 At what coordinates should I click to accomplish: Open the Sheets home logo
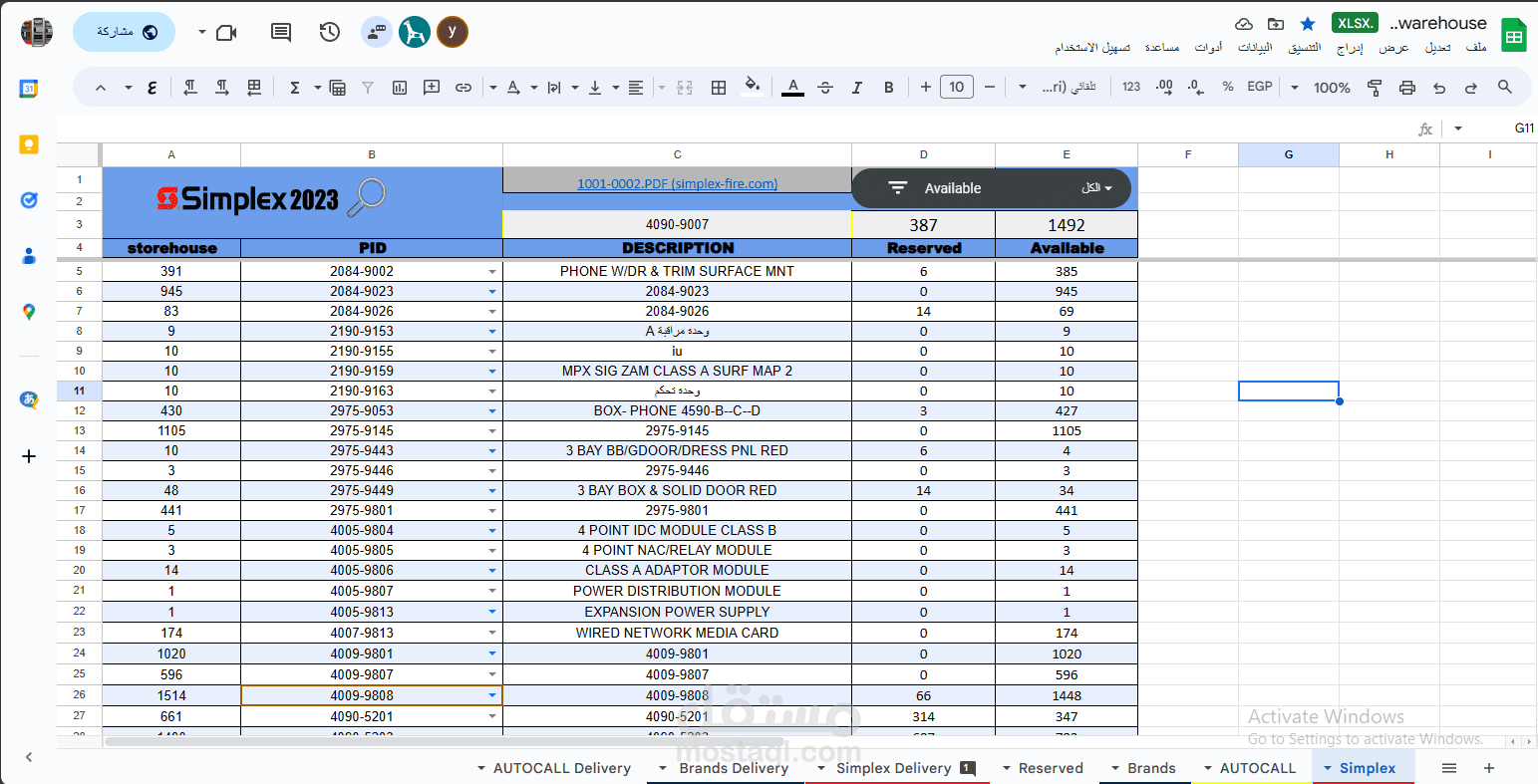[1514, 36]
